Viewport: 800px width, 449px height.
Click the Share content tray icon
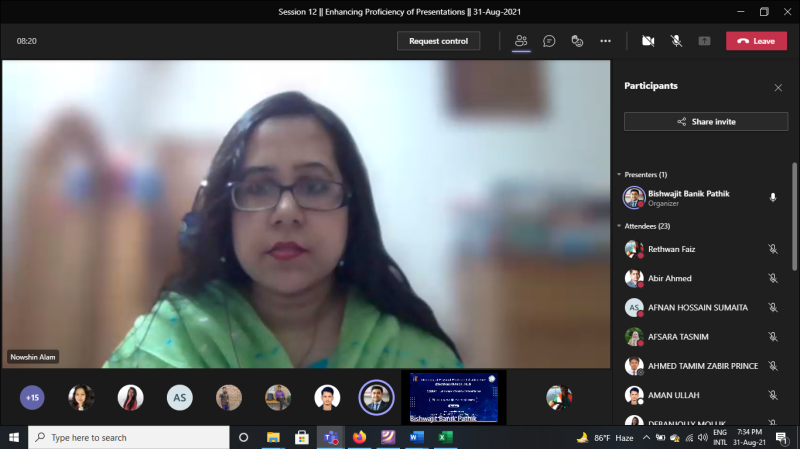tap(704, 41)
